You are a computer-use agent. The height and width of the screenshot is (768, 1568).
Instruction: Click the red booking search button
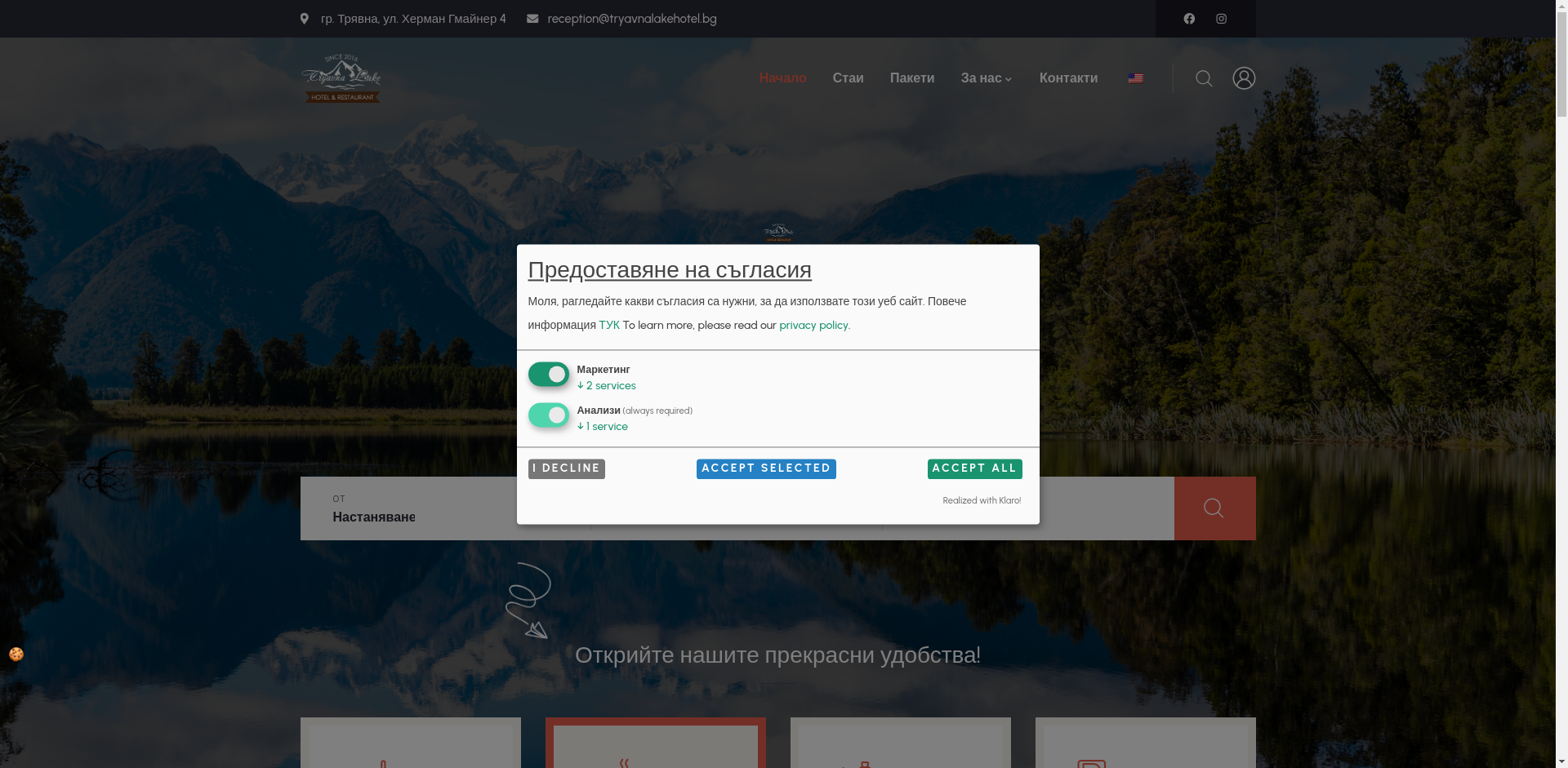(x=1214, y=508)
